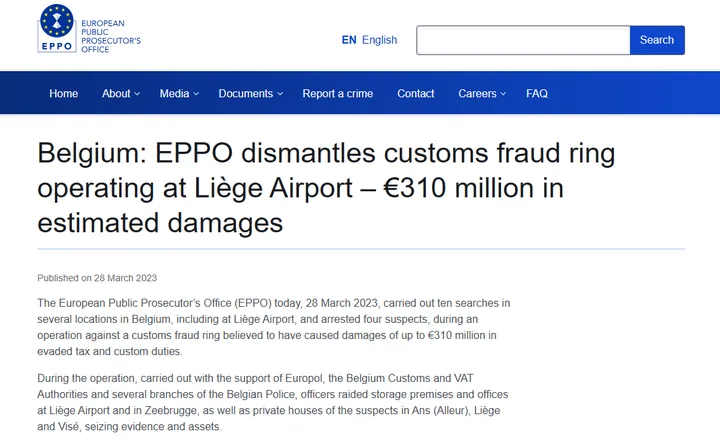This screenshot has height=437, width=720.
Task: Click the Published on 28 March 2023 date
Action: tap(97, 278)
